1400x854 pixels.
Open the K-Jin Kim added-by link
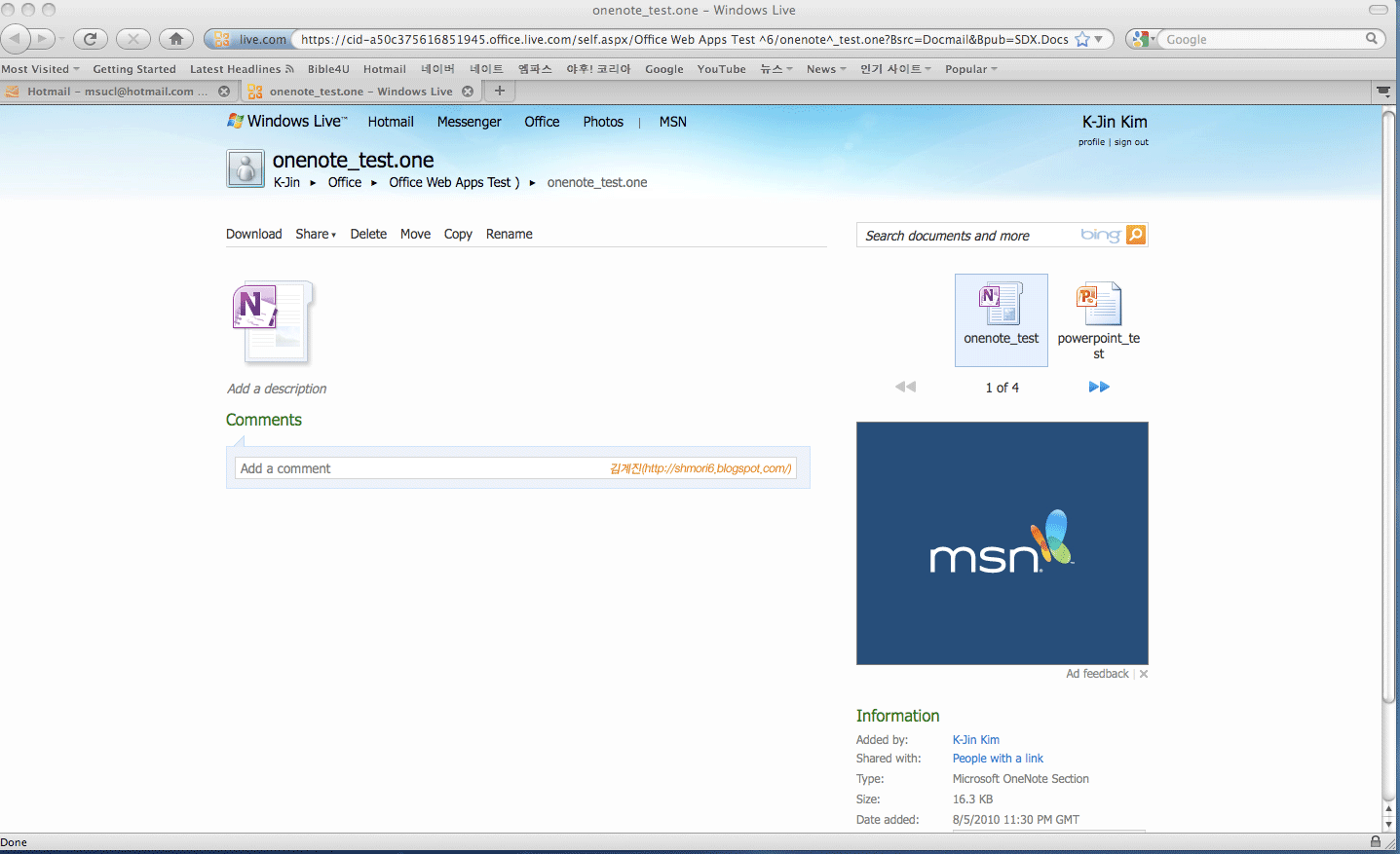(x=976, y=740)
